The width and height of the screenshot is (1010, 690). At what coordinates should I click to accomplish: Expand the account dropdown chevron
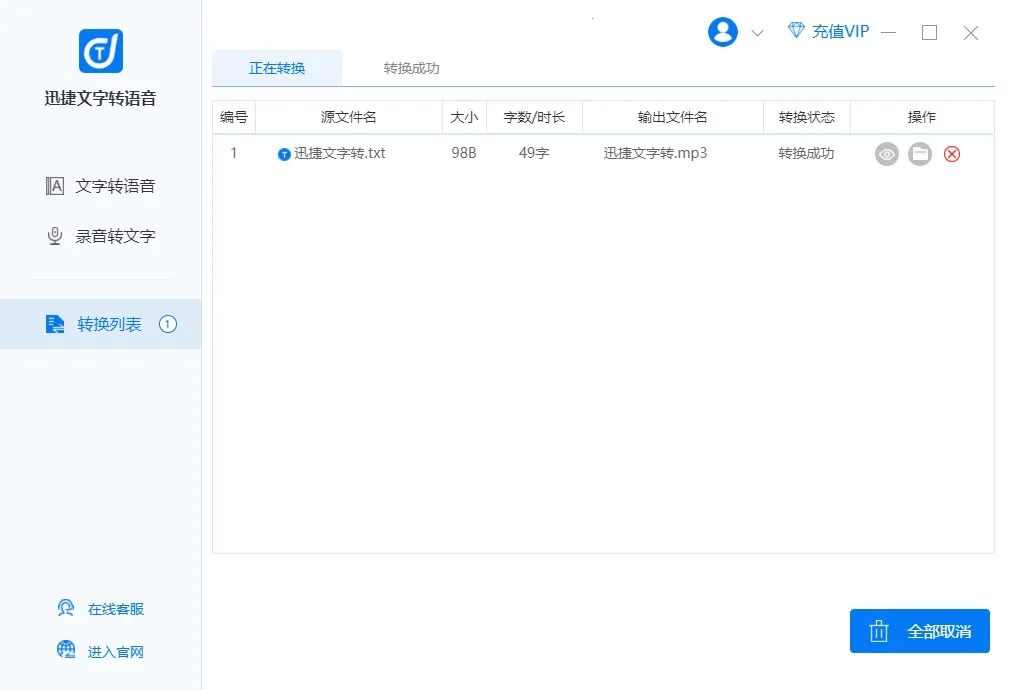(757, 33)
